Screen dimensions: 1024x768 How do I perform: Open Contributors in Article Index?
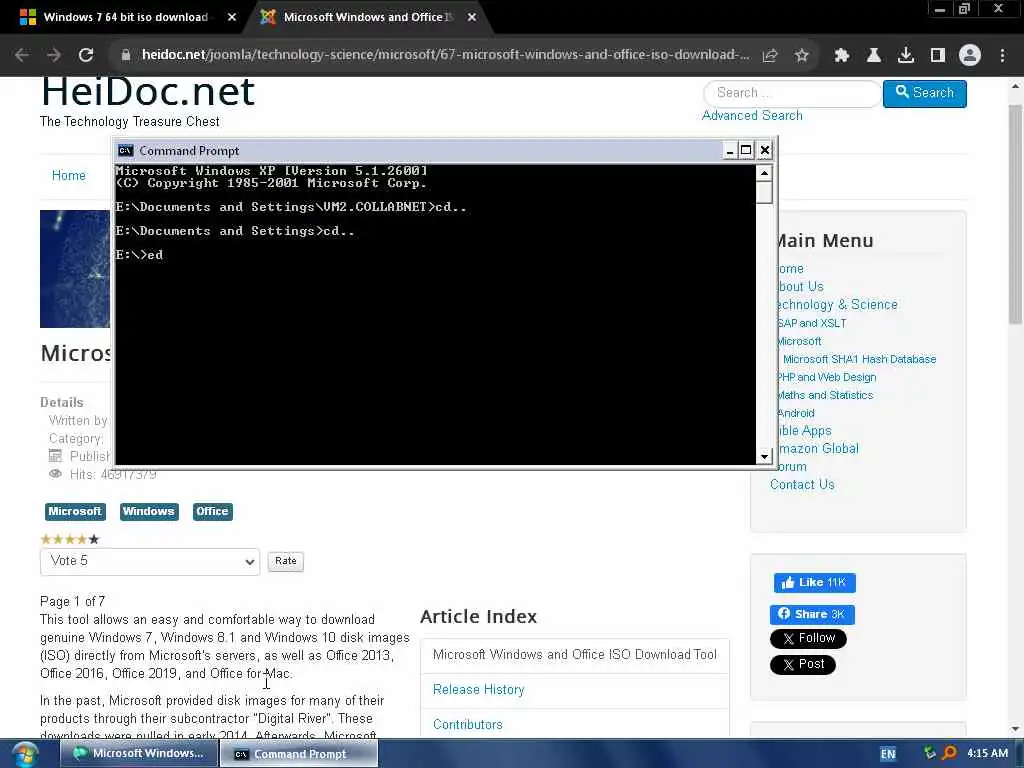(468, 725)
